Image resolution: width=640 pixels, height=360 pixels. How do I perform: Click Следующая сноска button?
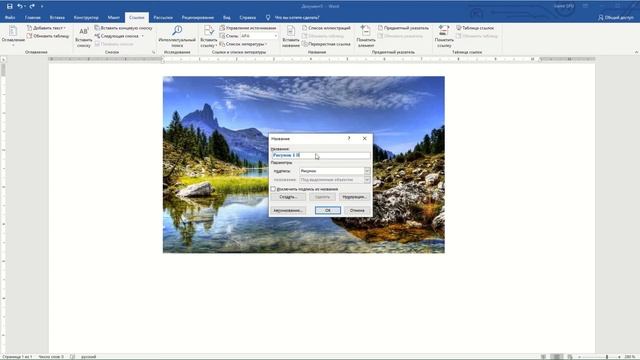coord(117,36)
